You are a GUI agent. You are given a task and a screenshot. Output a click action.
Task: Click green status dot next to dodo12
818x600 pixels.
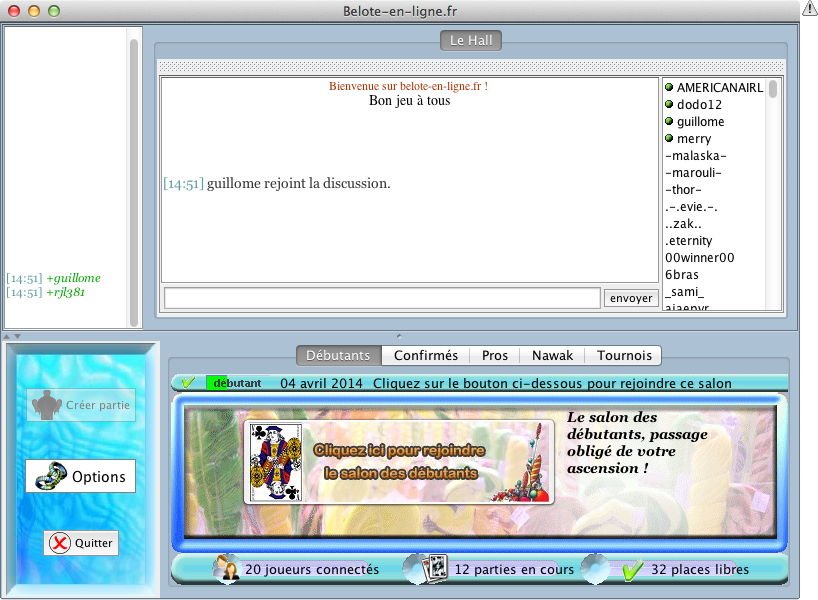tap(669, 104)
